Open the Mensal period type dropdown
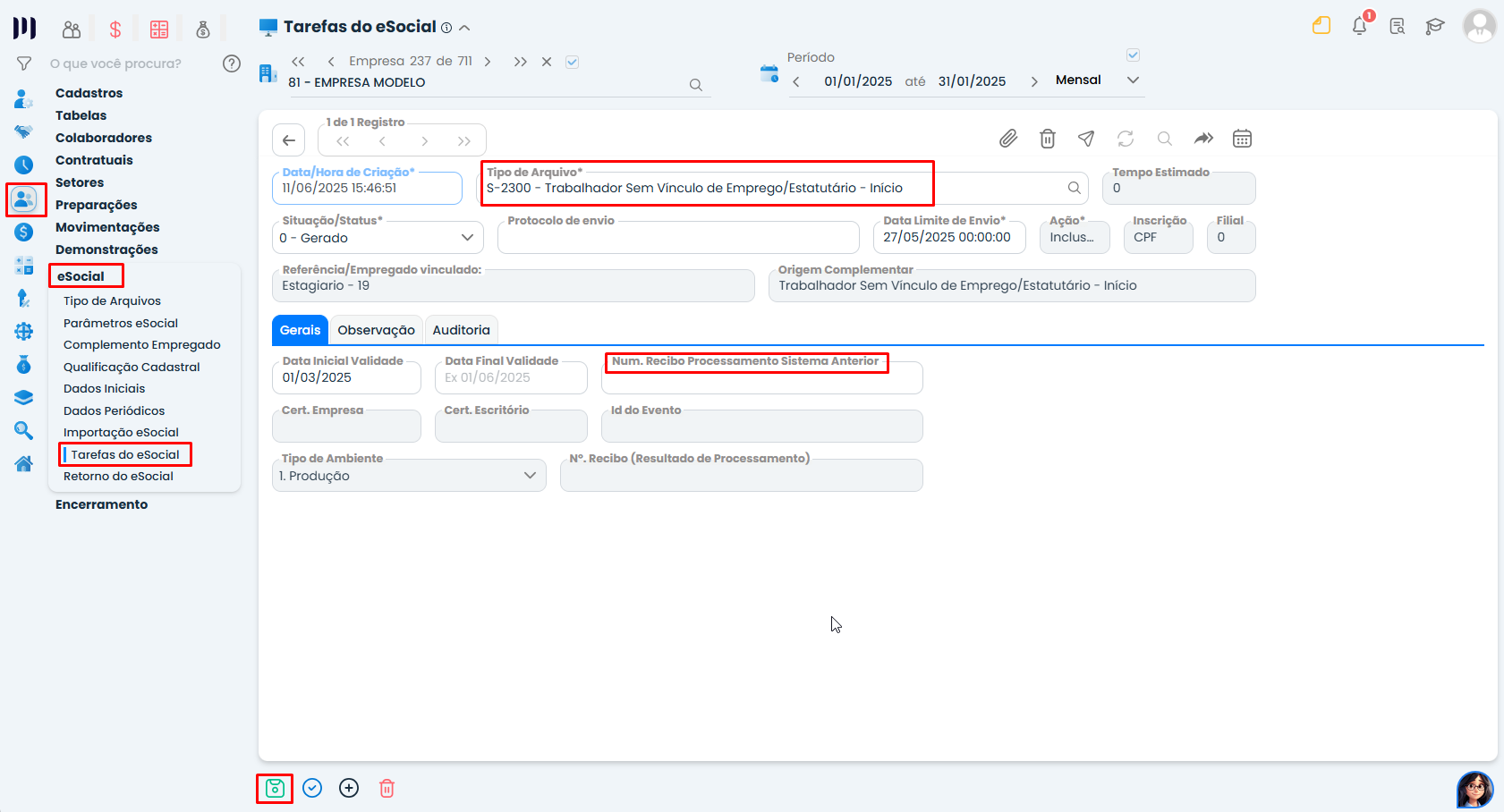The height and width of the screenshot is (812, 1504). tap(1098, 80)
